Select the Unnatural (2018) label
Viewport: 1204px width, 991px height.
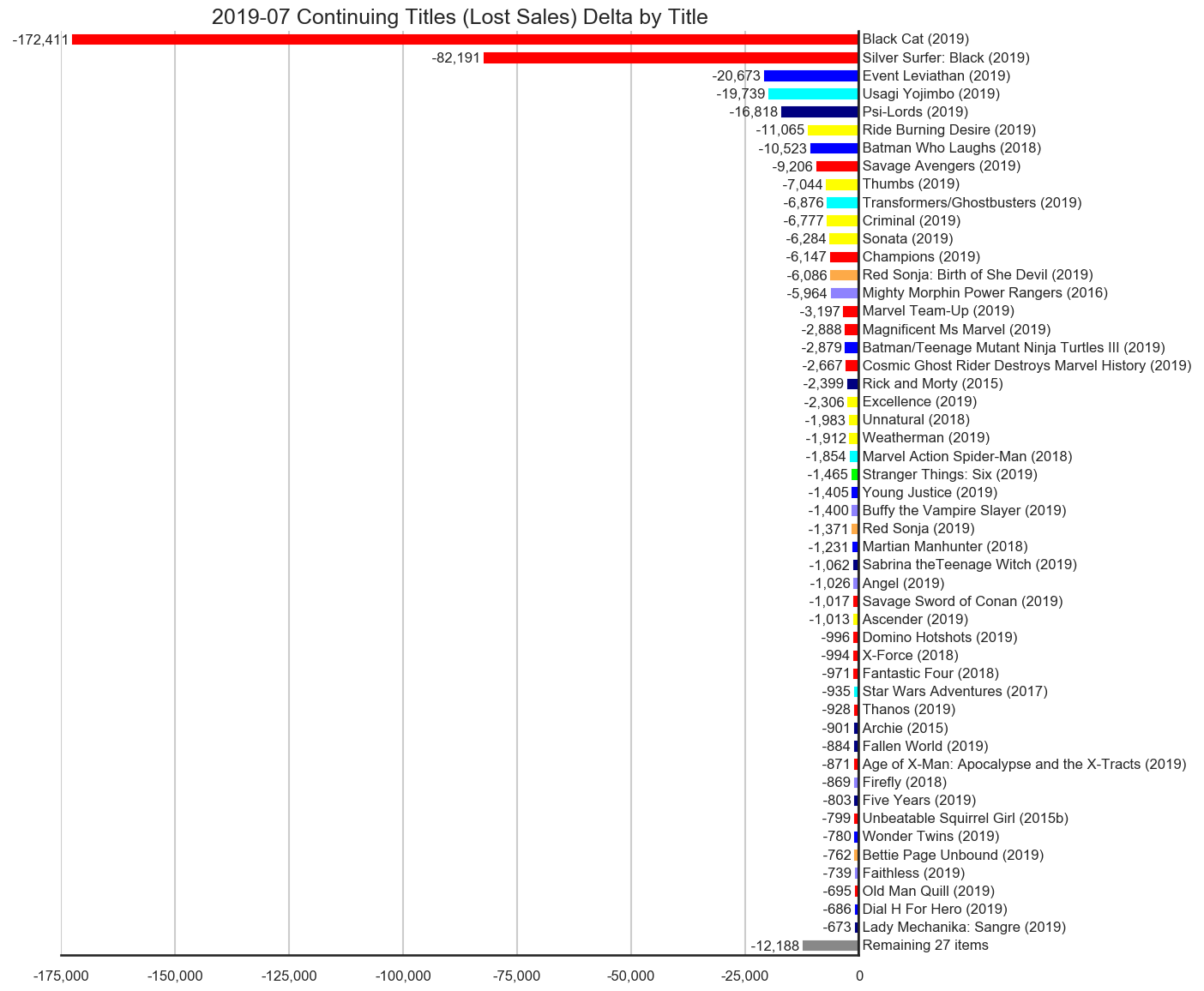coord(916,420)
